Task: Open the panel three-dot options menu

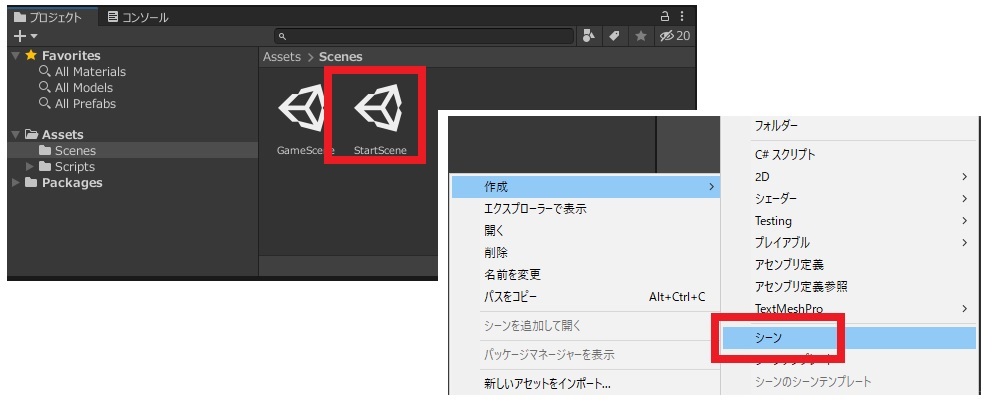Action: [x=682, y=16]
